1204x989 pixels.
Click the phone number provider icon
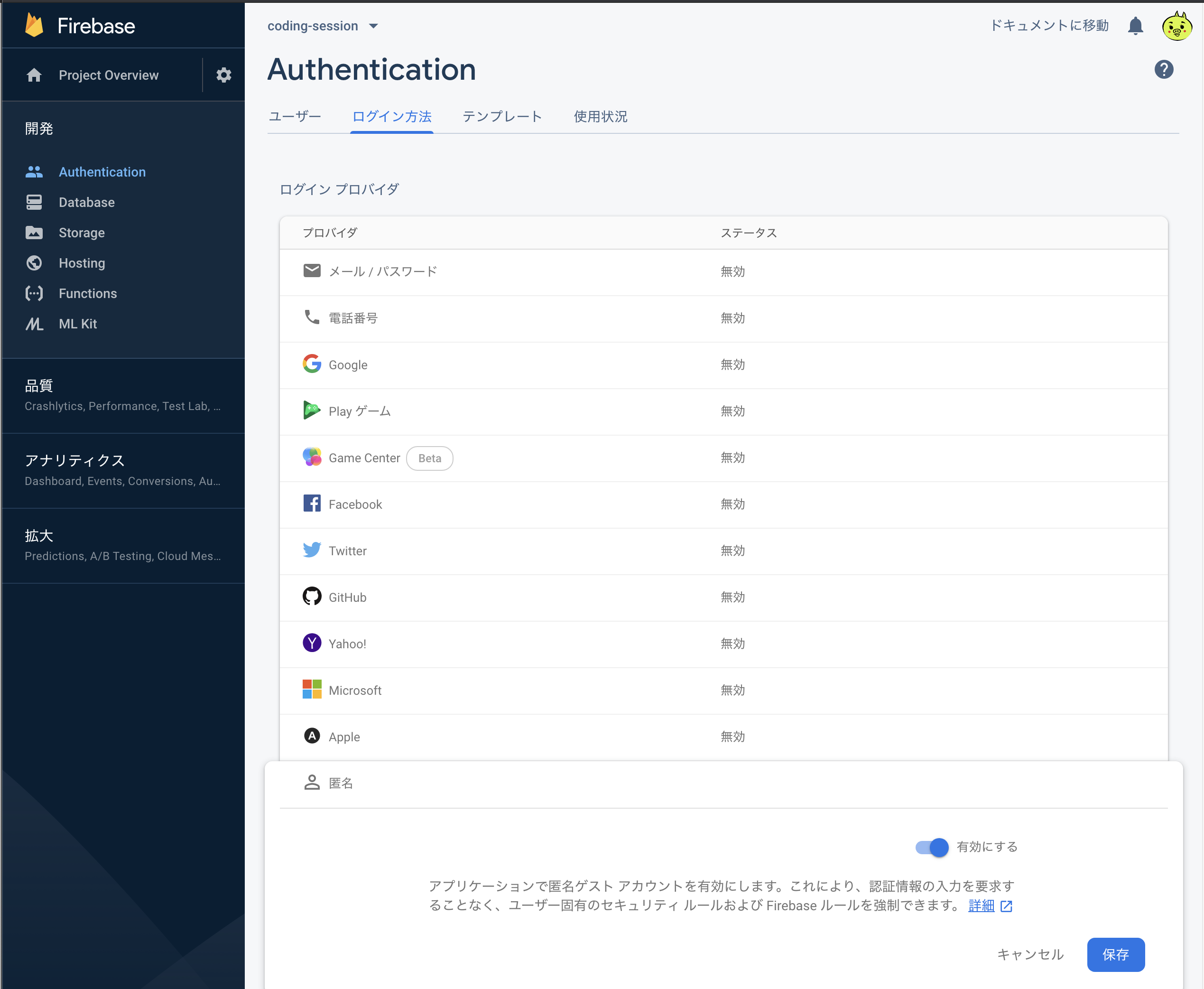(312, 317)
